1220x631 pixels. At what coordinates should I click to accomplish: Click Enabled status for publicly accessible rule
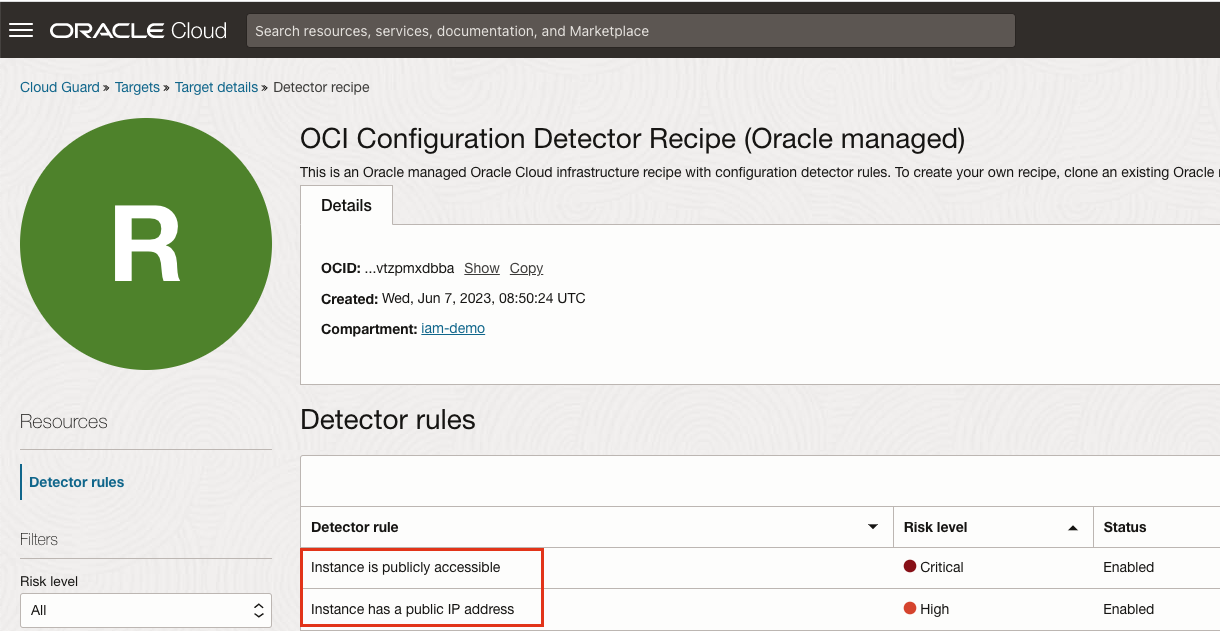(1128, 567)
